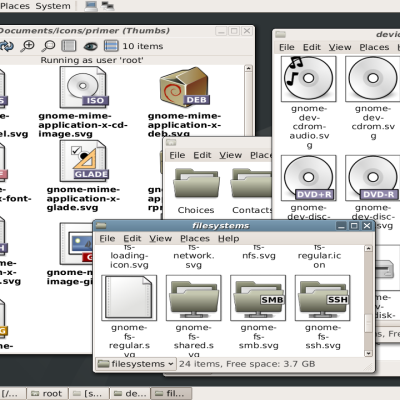Close the filesystems window
The image size is (400, 400).
click(367, 226)
